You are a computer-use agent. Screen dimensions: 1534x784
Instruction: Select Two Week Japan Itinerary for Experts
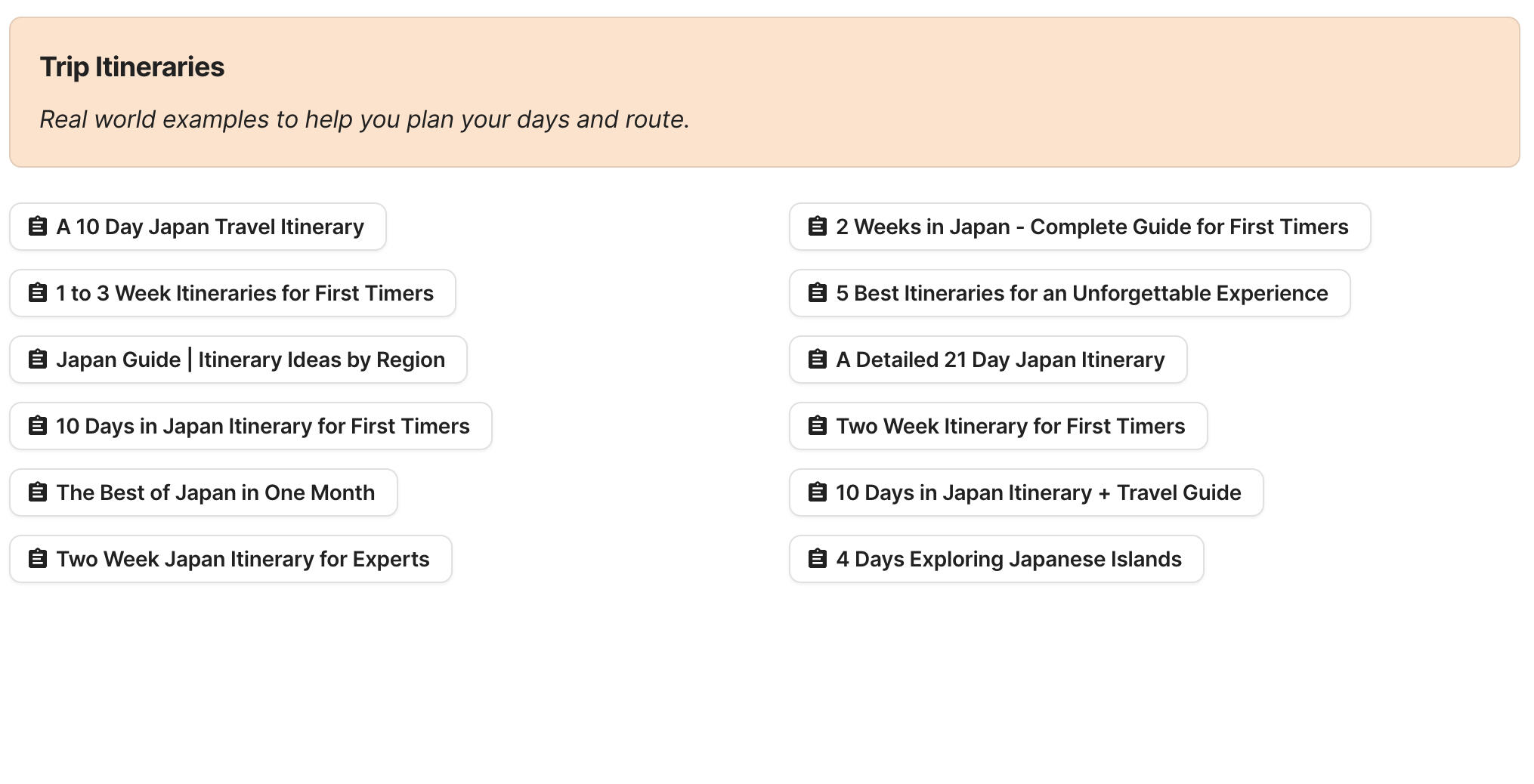[229, 558]
